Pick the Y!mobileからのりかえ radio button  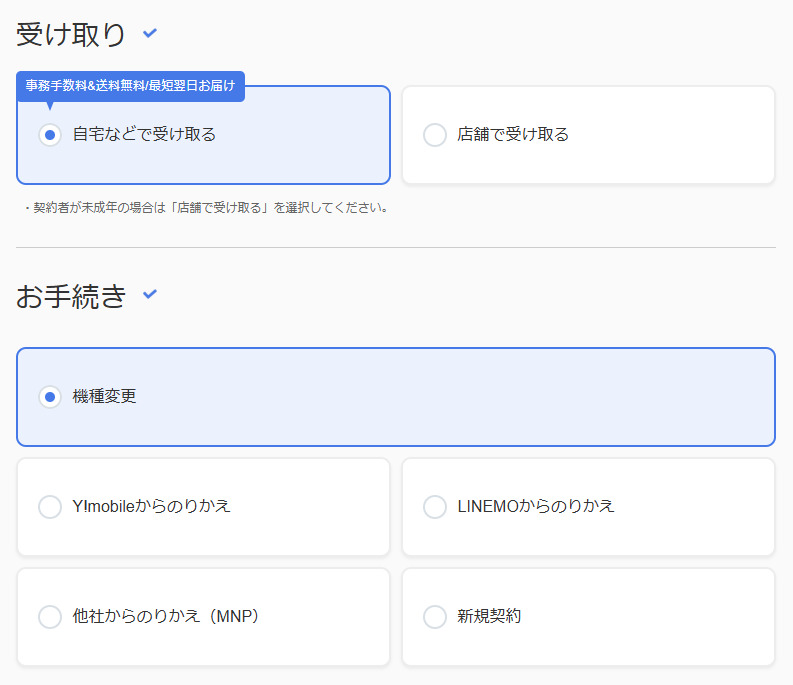[50, 507]
